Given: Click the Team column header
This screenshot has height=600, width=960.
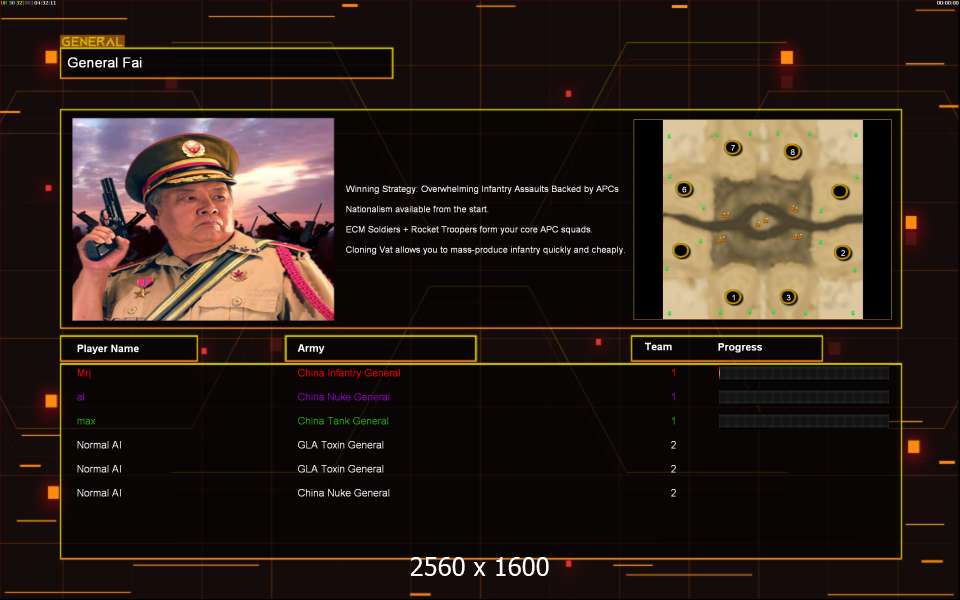Looking at the screenshot, I should point(658,347).
